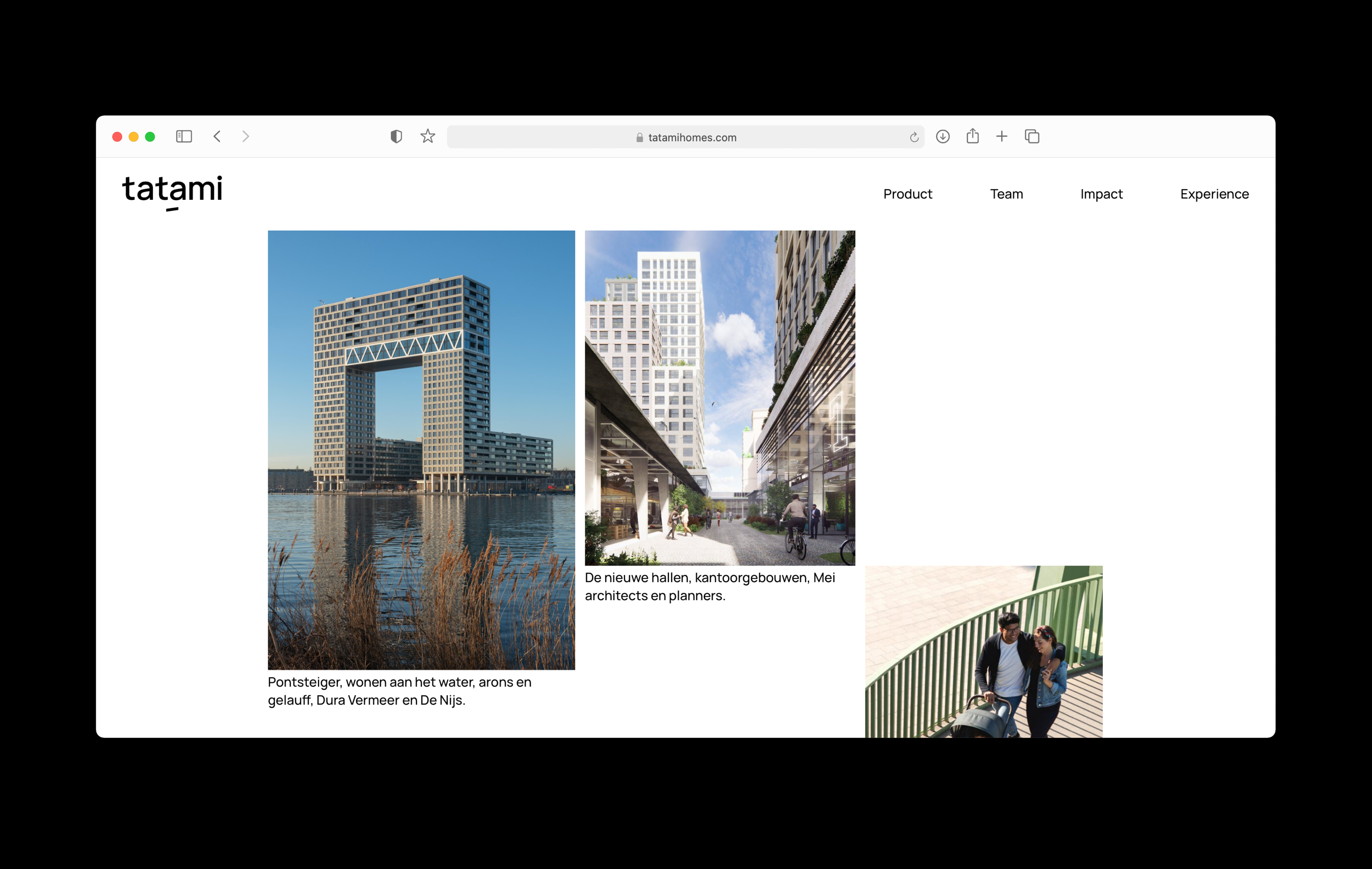The image size is (1372, 869).
Task: Open the Product menu item
Action: click(907, 195)
